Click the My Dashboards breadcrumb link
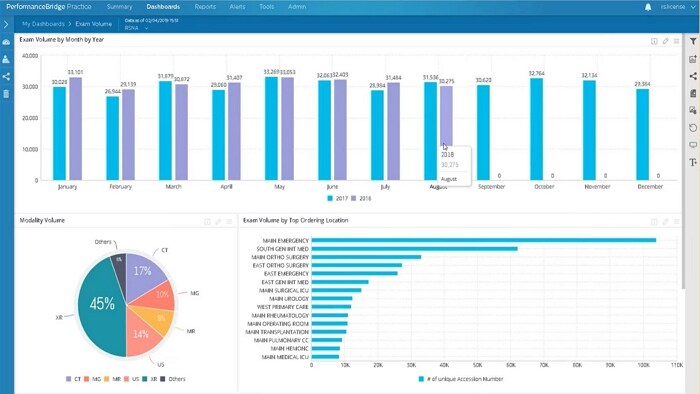 point(43,24)
